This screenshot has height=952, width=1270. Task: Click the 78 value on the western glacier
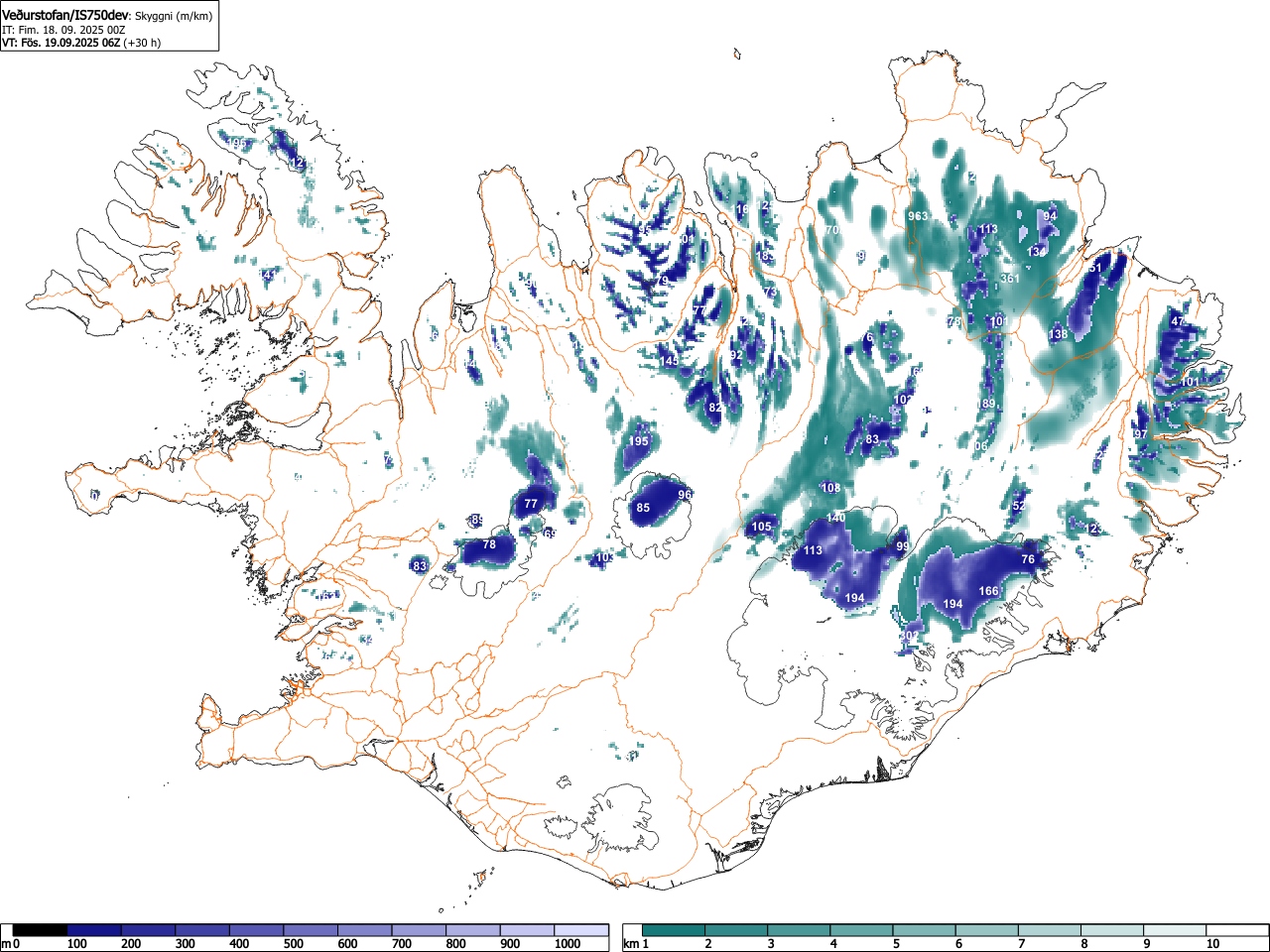(489, 545)
